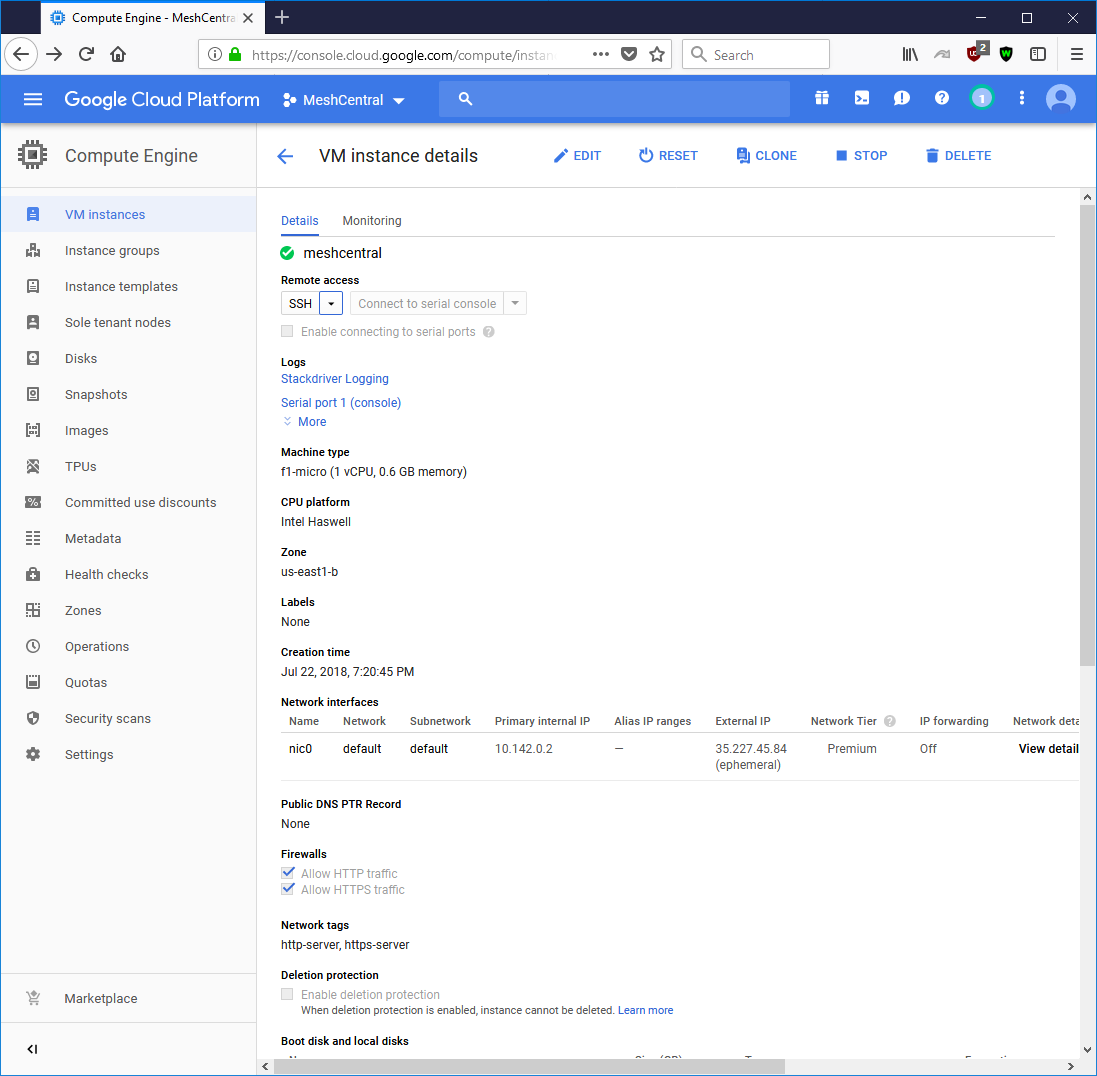
Task: Collapse the sidebar with the bottom arrow icon
Action: pyautogui.click(x=32, y=1049)
